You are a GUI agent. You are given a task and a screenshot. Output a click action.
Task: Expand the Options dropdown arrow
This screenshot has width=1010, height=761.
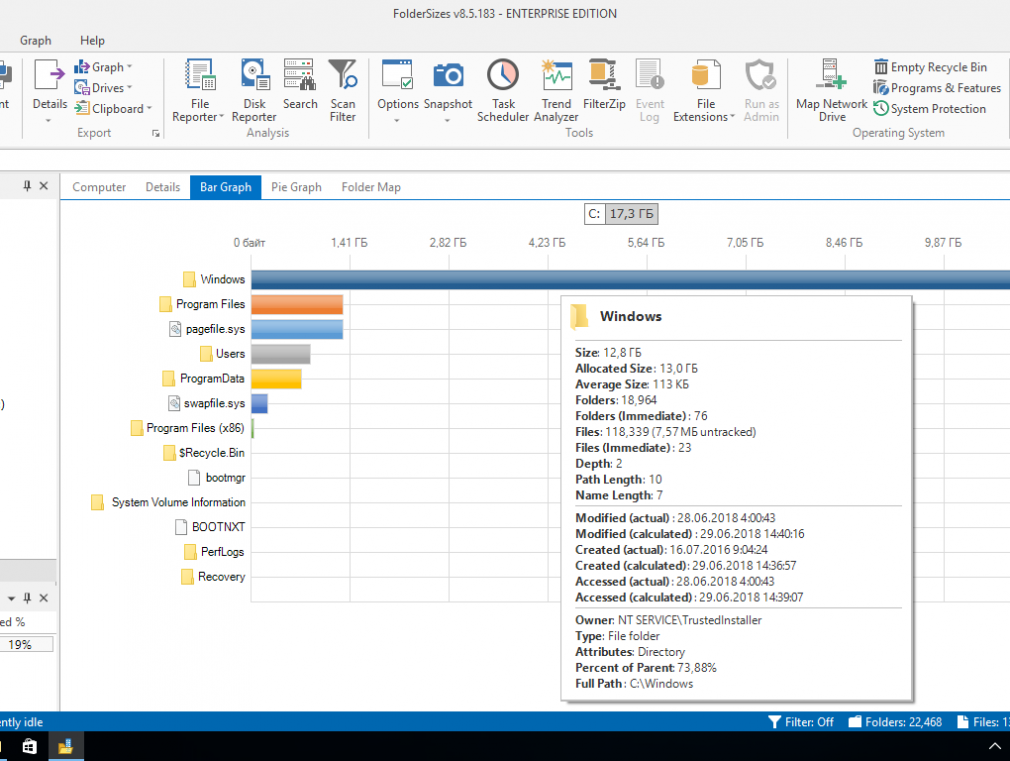pos(397,120)
